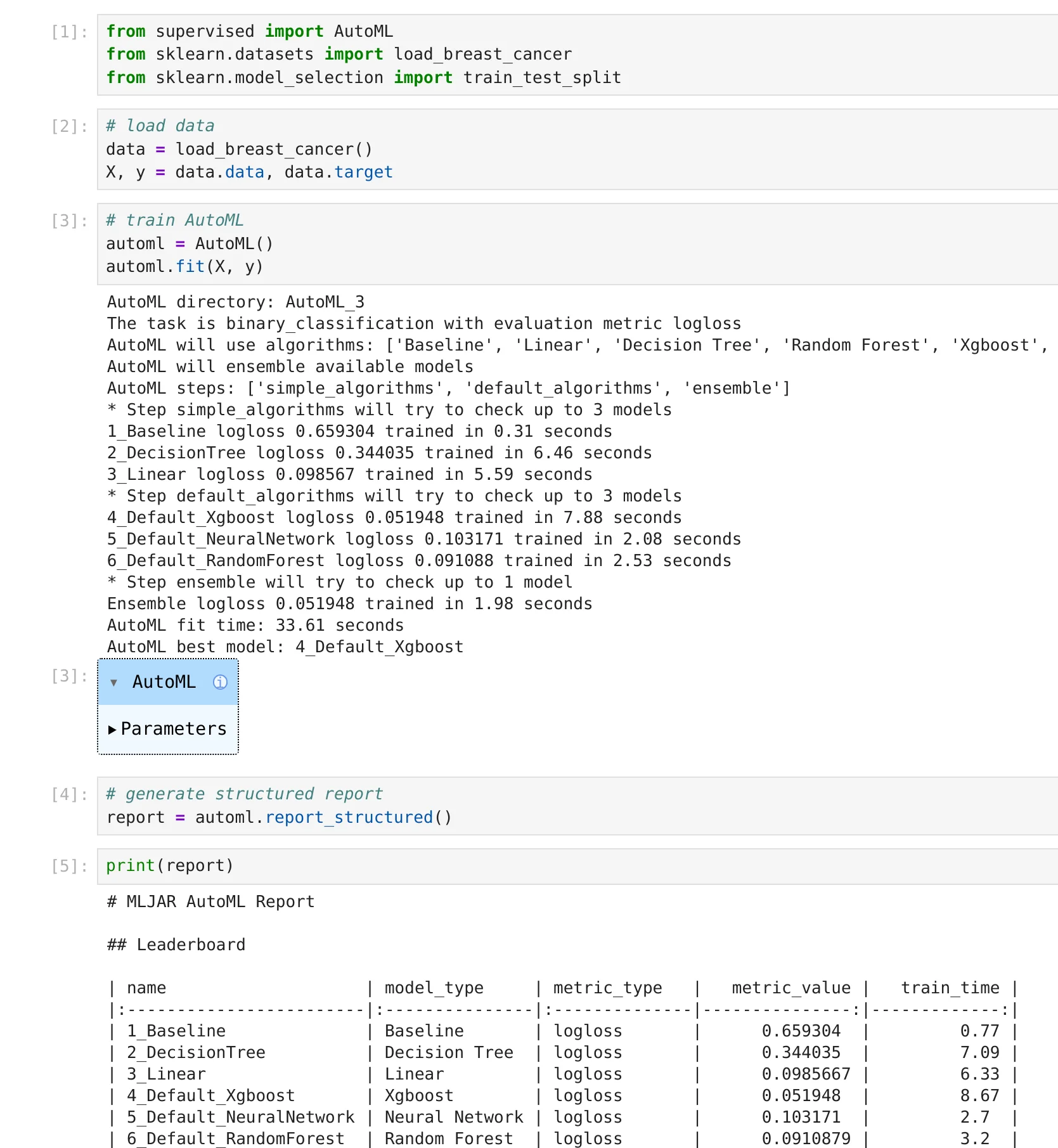This screenshot has height=1148, width=1058.
Task: Select the [5]: cell prompt
Action: pyautogui.click(x=69, y=866)
